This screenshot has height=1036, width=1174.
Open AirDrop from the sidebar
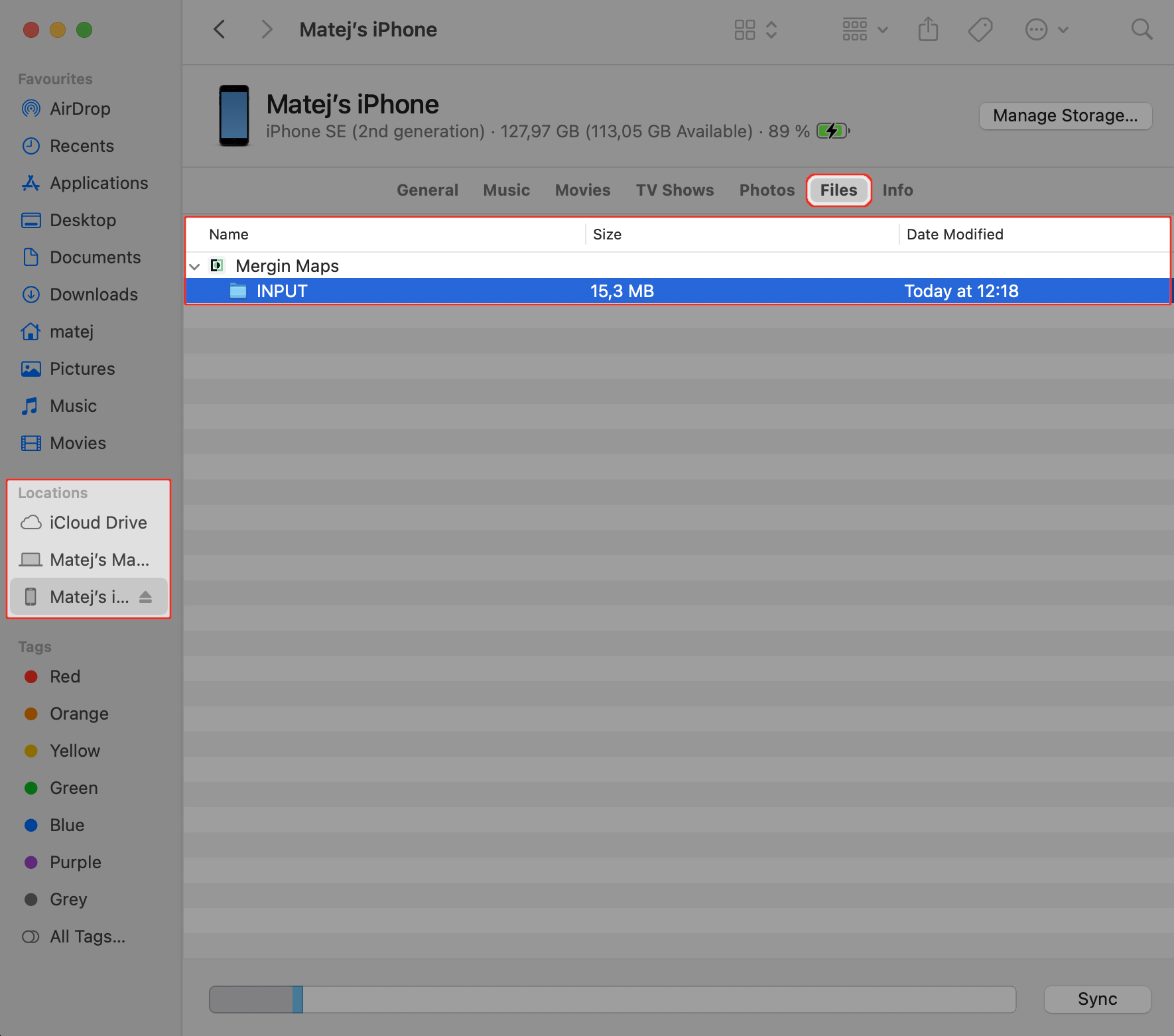(80, 108)
